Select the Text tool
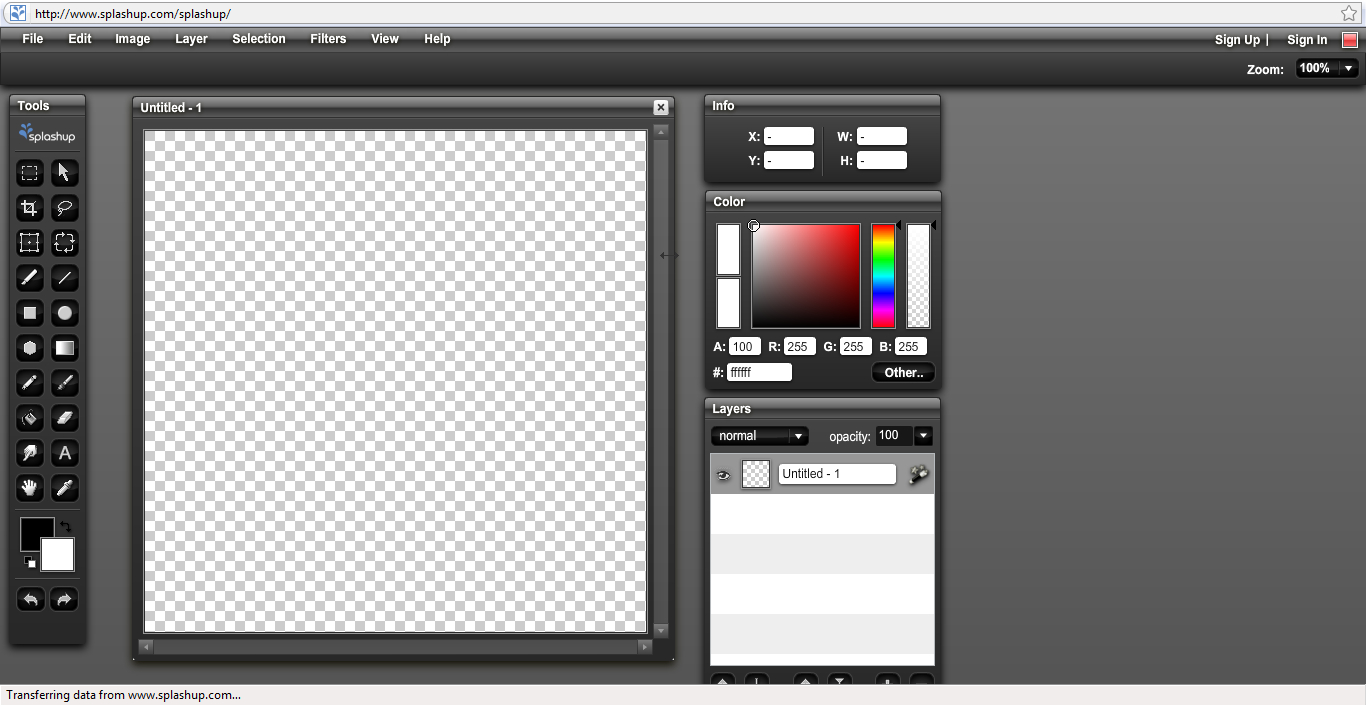1366x706 pixels. pyautogui.click(x=65, y=453)
